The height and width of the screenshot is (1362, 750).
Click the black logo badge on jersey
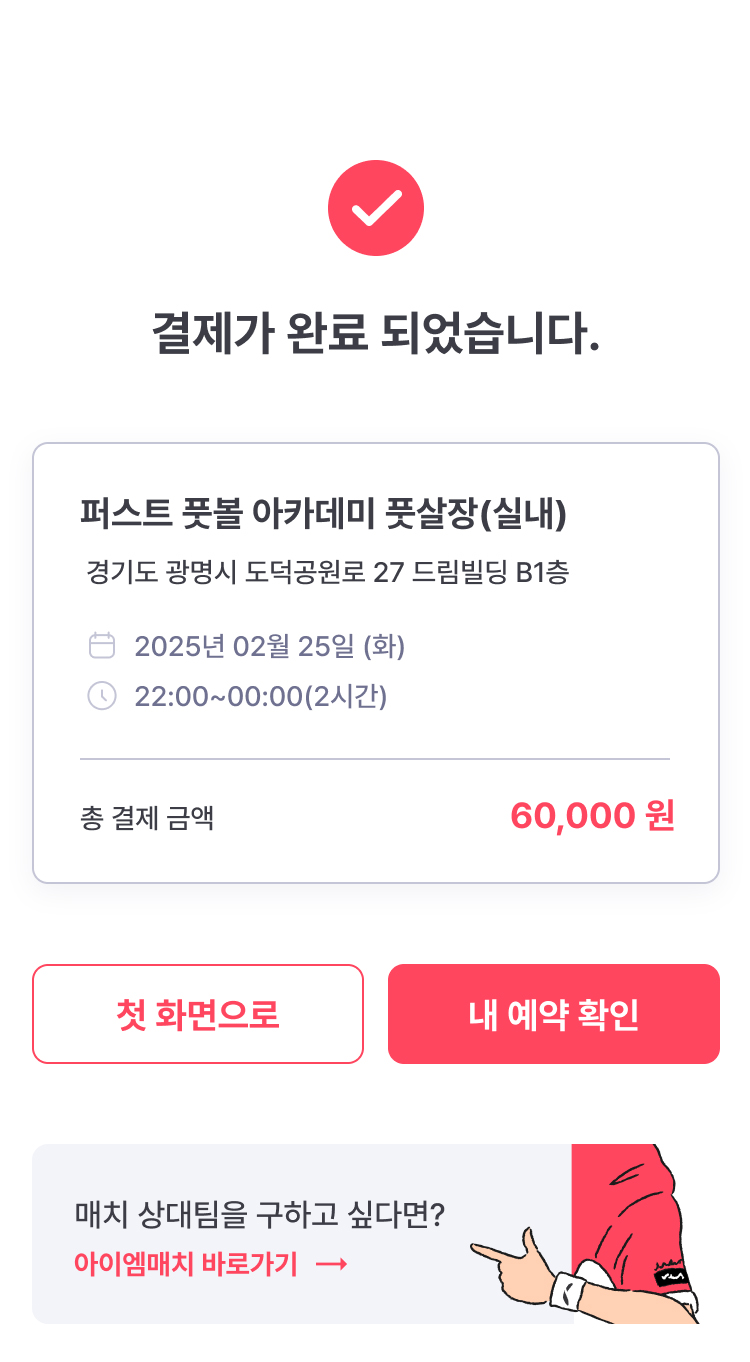tap(668, 1275)
